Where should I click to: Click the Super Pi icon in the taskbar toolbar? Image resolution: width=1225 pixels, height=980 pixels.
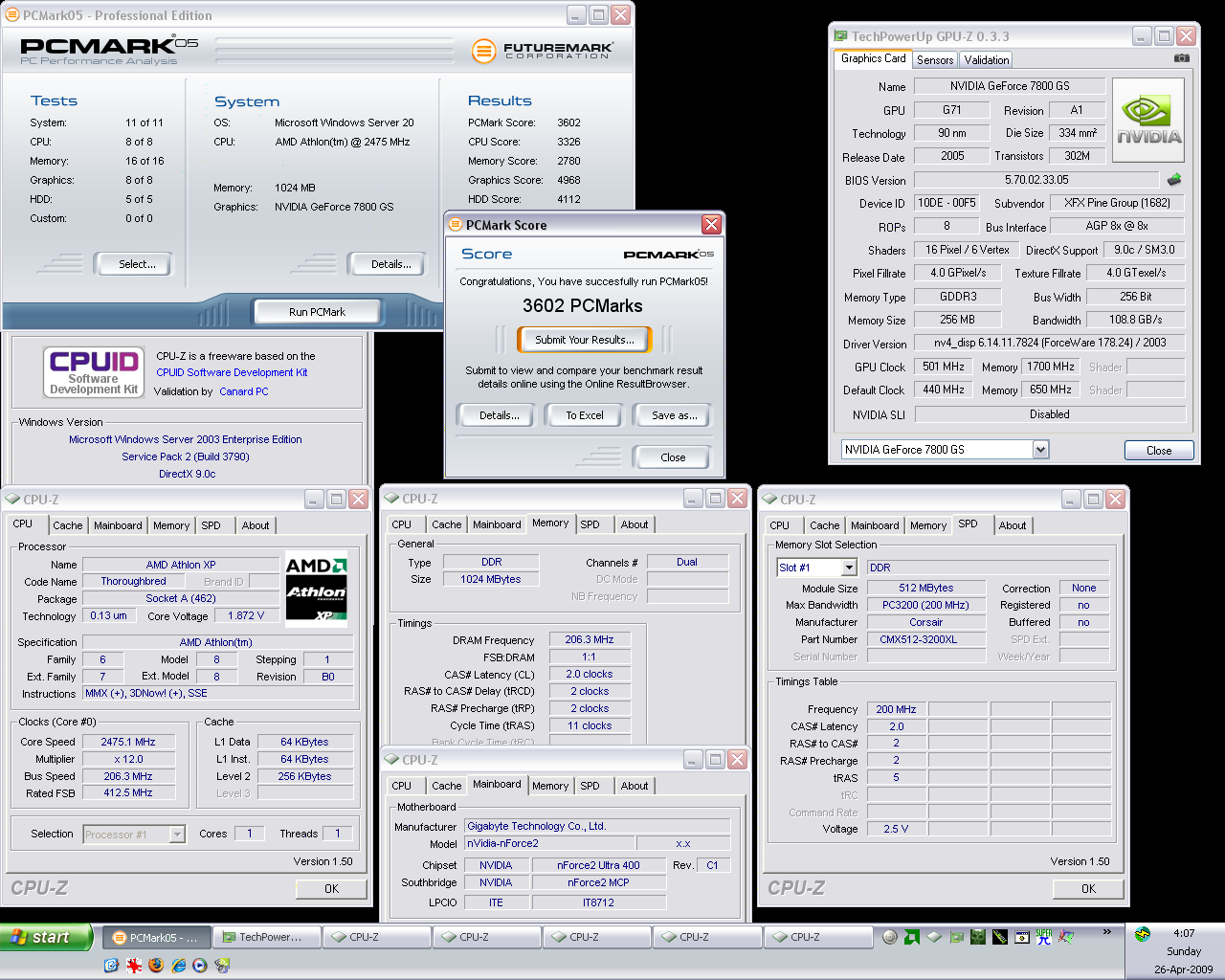point(1044,937)
